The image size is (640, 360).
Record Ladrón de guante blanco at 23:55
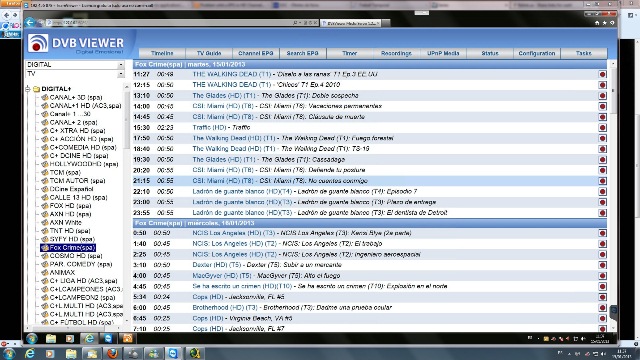coord(602,213)
